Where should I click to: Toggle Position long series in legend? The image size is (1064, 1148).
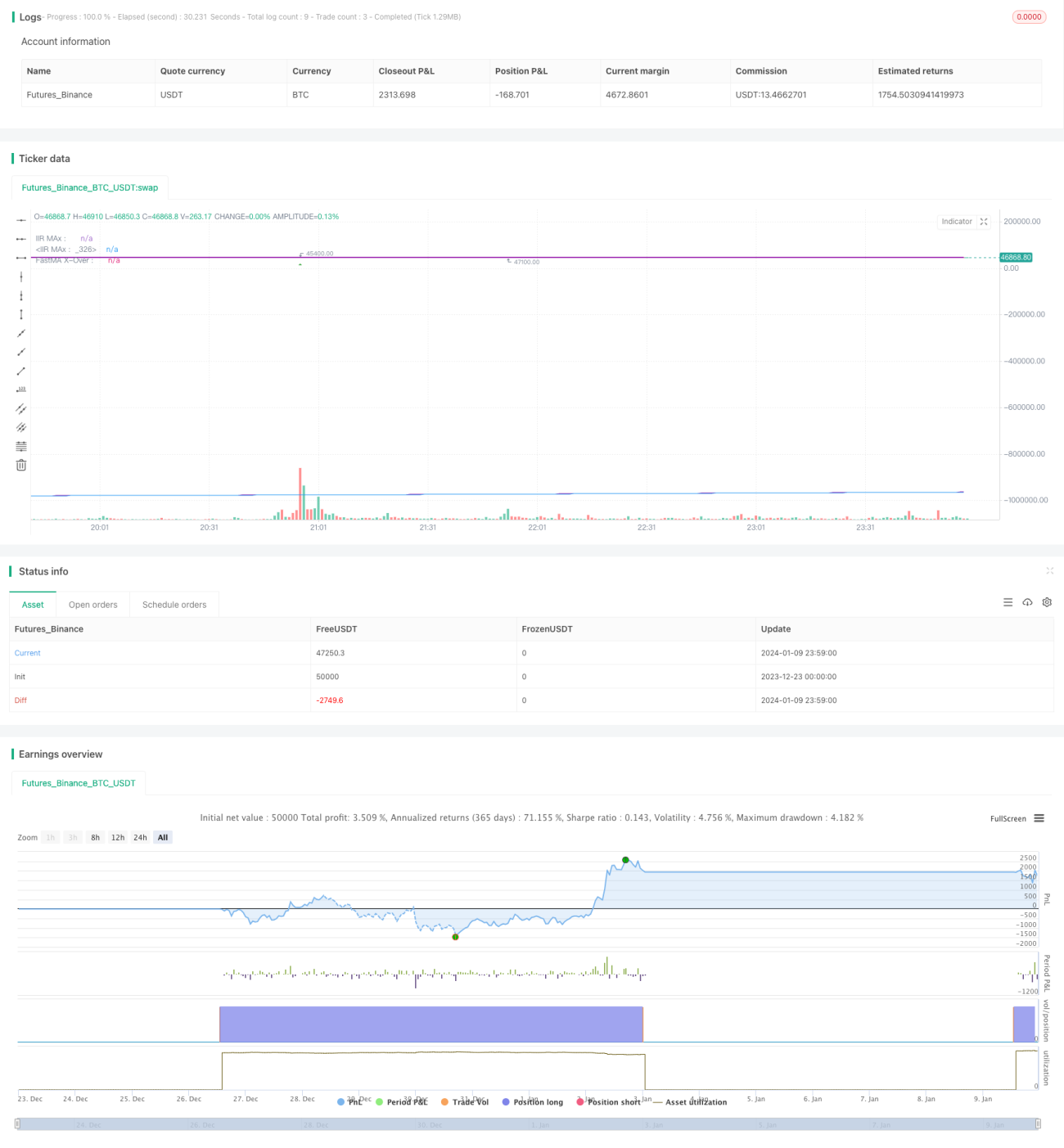532,1102
